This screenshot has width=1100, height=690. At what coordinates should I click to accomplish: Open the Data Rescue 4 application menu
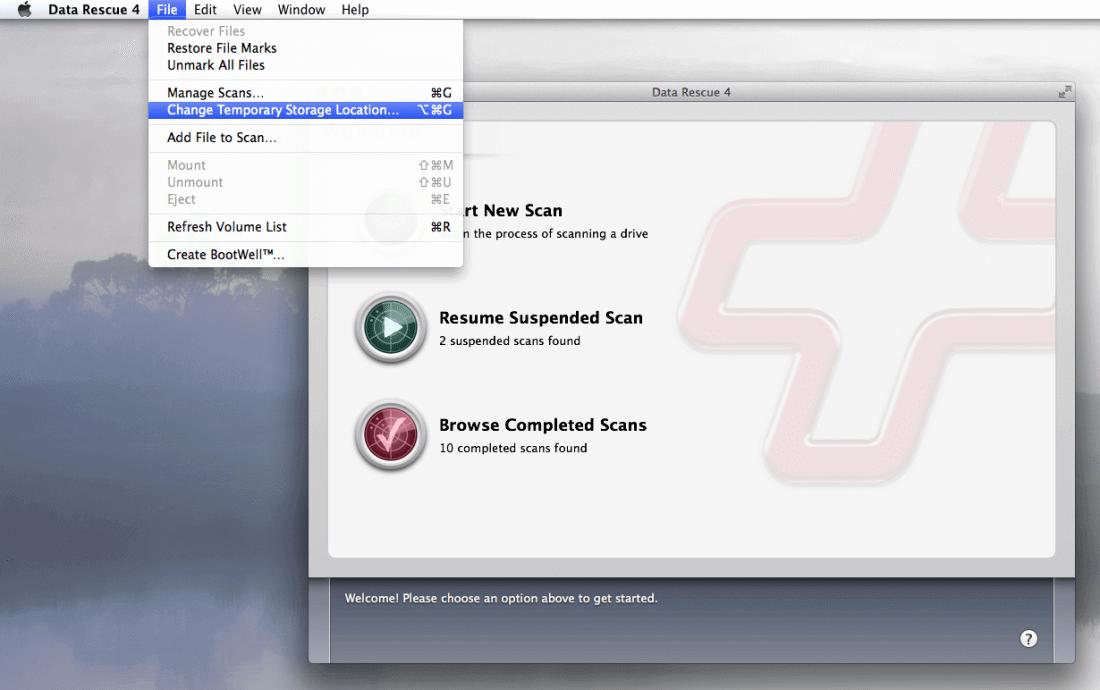point(94,9)
